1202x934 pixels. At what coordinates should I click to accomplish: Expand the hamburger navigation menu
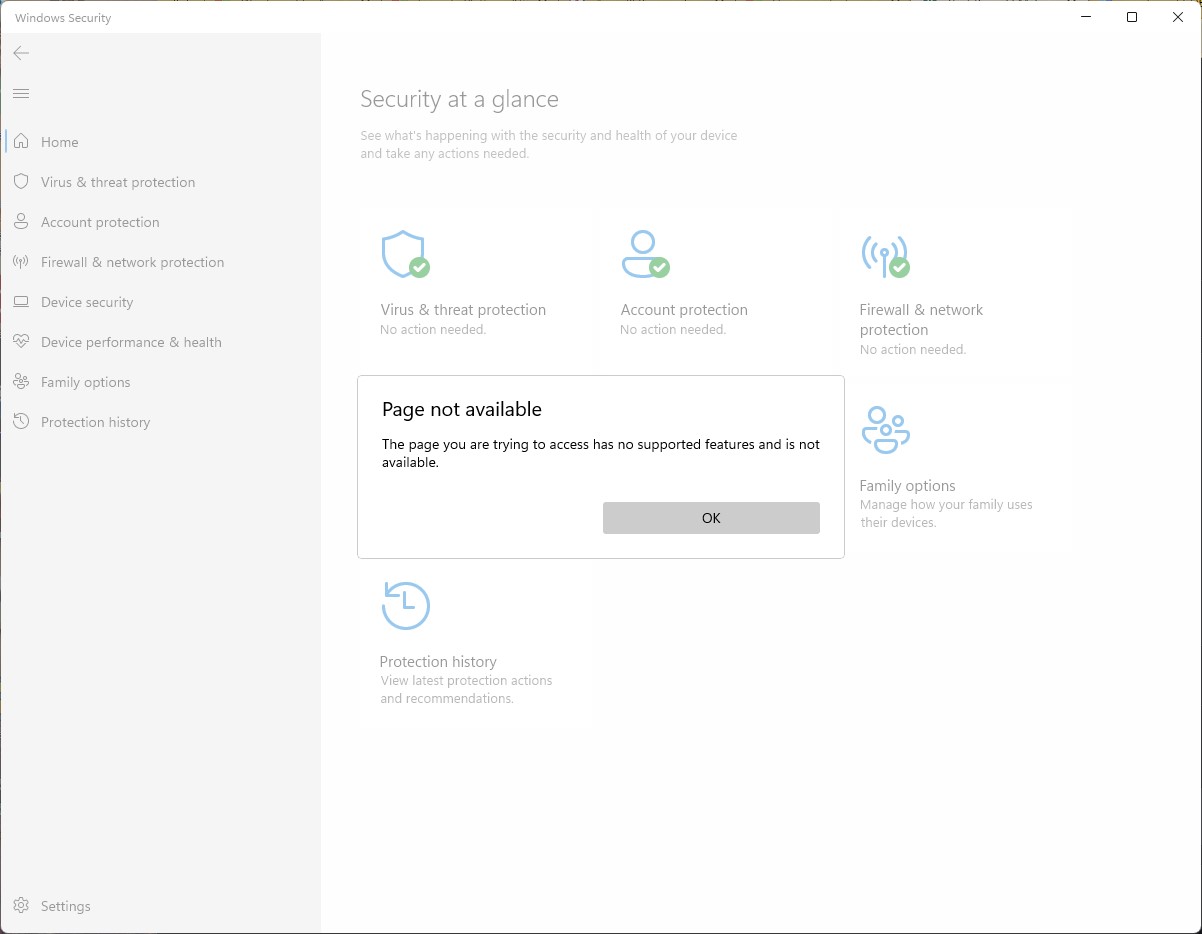point(21,94)
